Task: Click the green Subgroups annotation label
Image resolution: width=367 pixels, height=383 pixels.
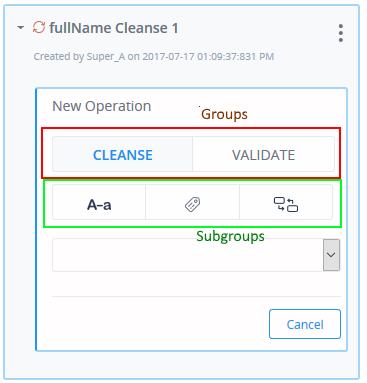Action: point(230,236)
